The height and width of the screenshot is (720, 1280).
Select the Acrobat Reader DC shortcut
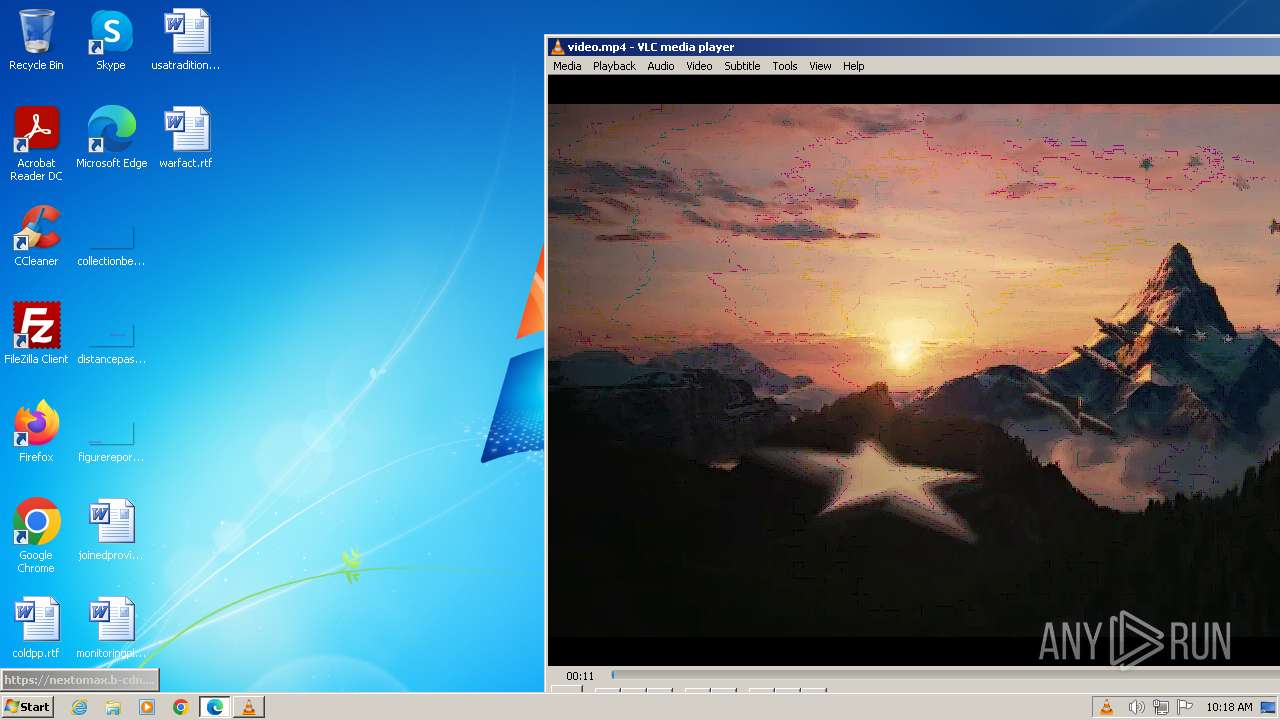tap(36, 144)
